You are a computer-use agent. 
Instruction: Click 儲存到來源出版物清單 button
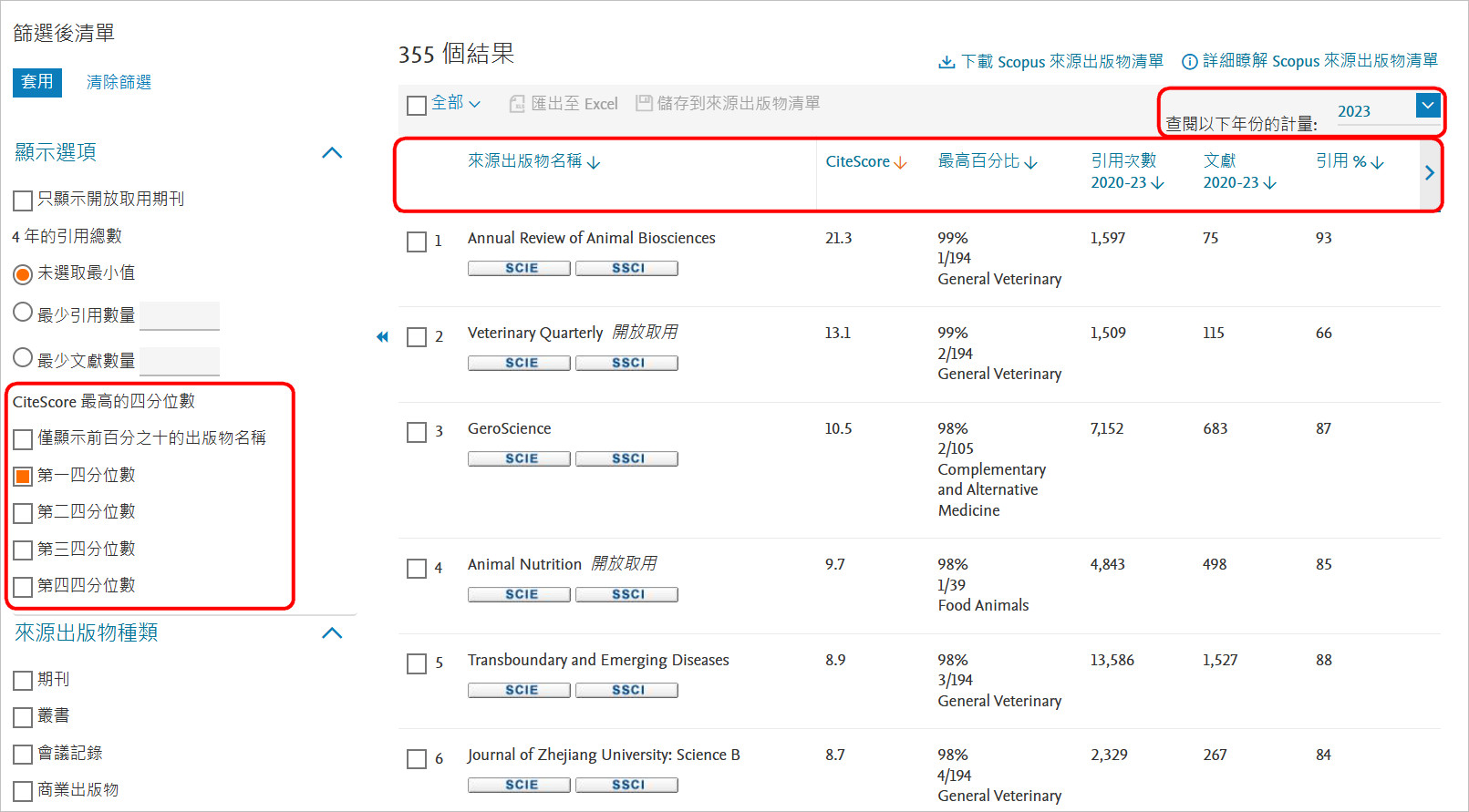[728, 103]
